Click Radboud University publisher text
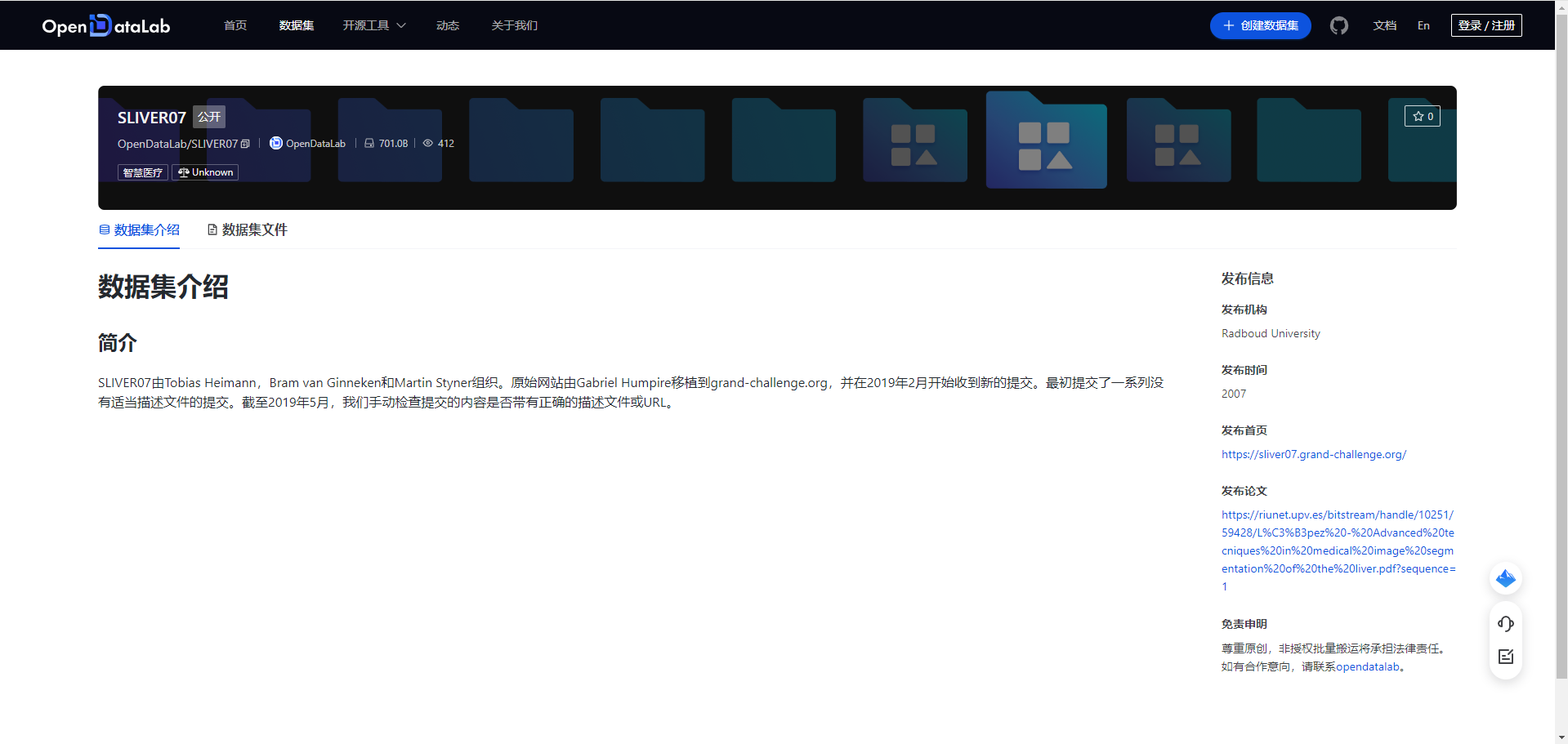The width and height of the screenshot is (1568, 744). tap(1271, 333)
